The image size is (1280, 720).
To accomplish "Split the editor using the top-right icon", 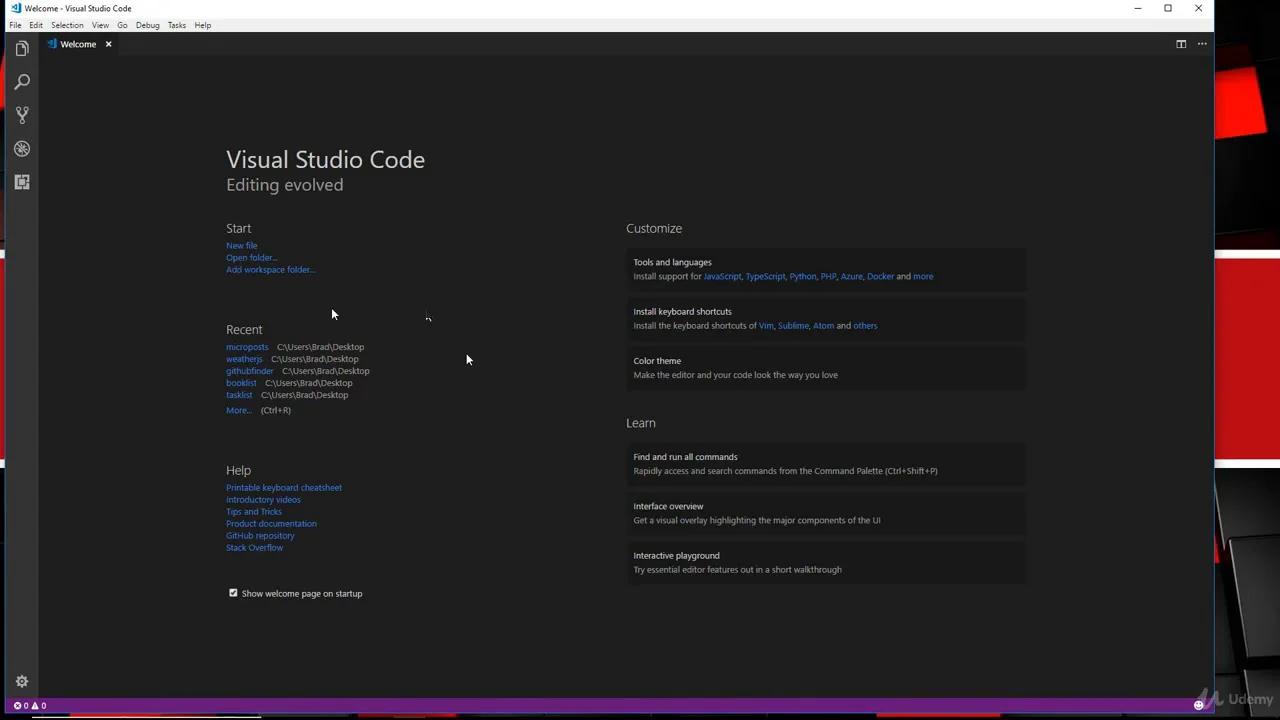I will [1181, 44].
